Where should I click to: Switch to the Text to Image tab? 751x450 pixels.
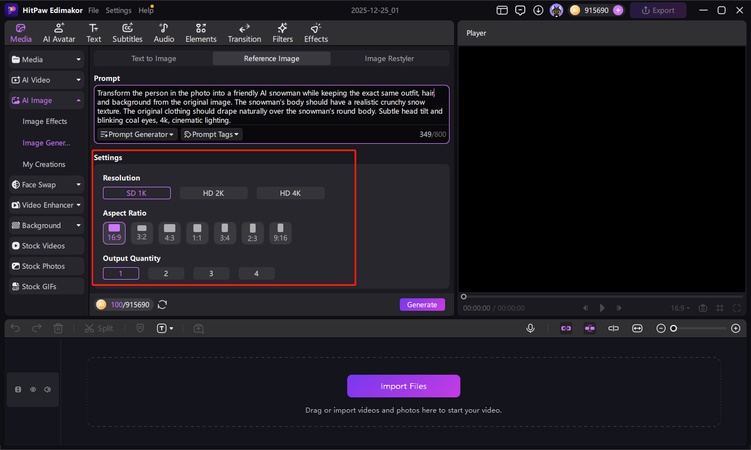(154, 59)
